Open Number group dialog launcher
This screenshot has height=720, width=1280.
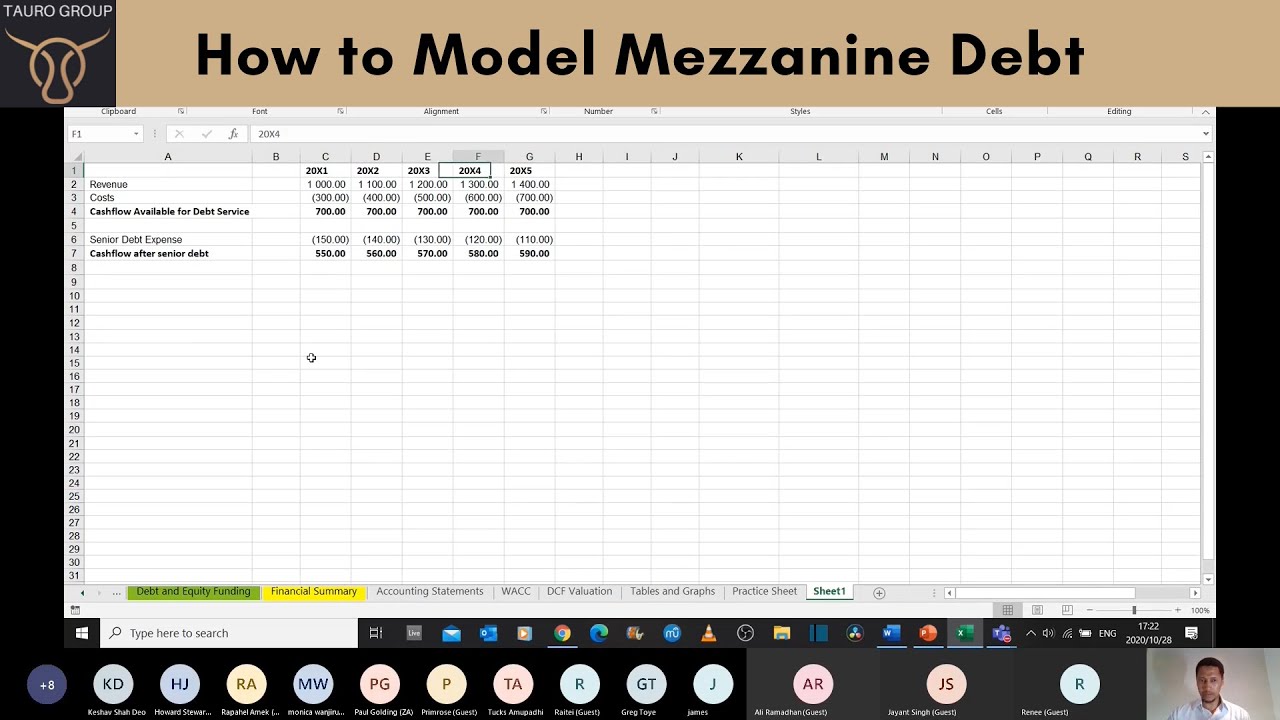tap(654, 111)
